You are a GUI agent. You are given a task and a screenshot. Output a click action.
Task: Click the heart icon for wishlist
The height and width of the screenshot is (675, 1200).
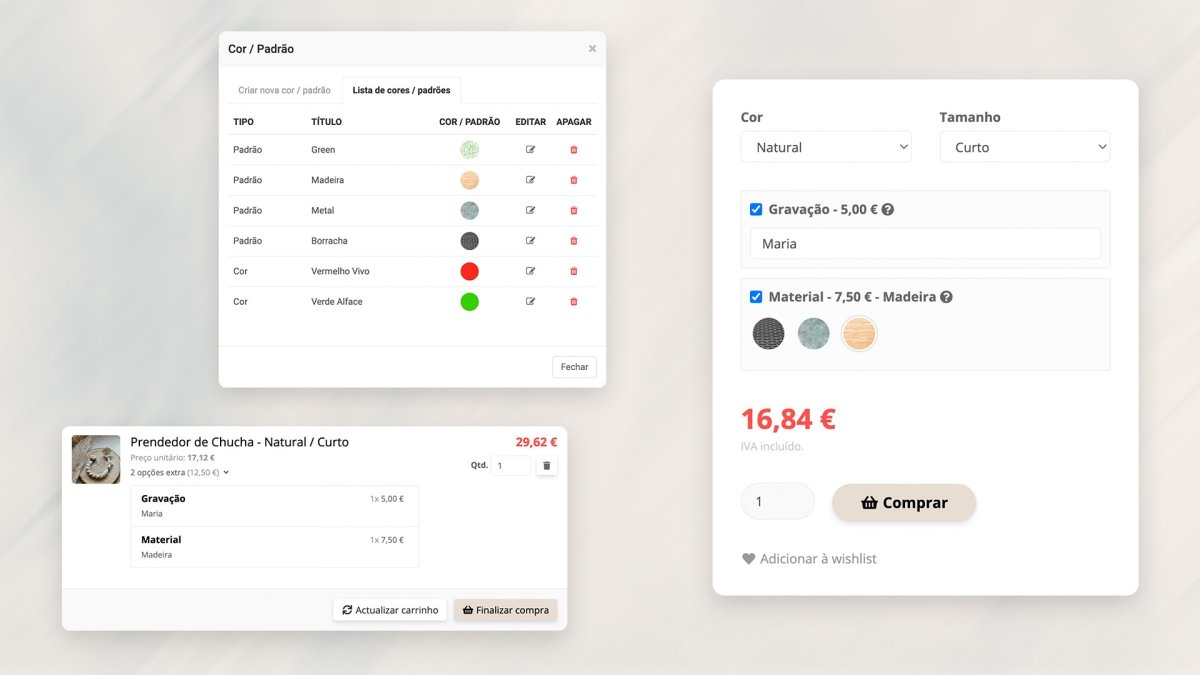tap(748, 559)
